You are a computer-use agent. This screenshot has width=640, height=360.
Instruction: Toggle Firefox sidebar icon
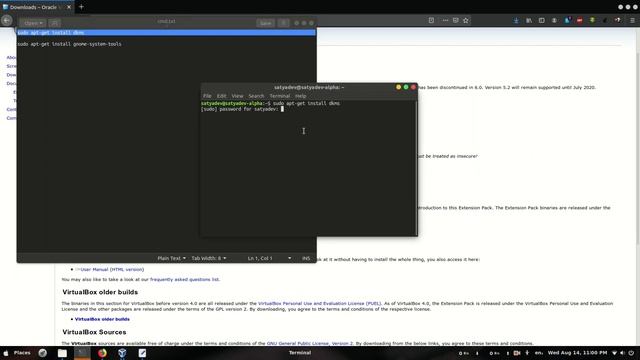coord(542,20)
